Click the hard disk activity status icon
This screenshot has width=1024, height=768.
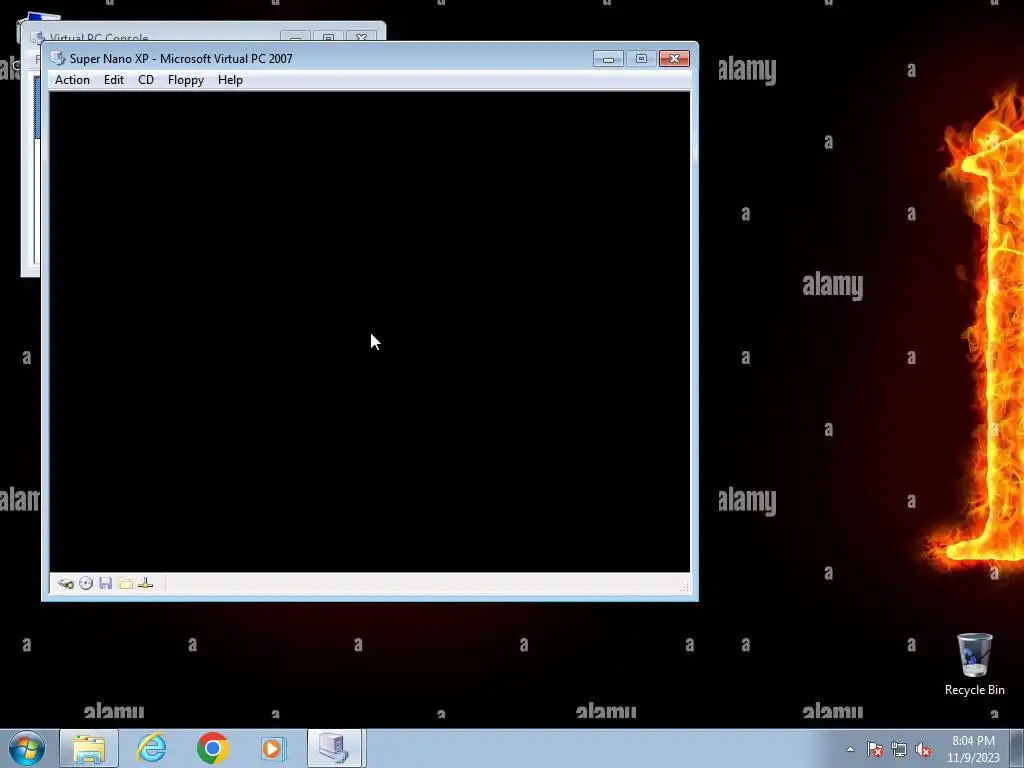(x=65, y=583)
